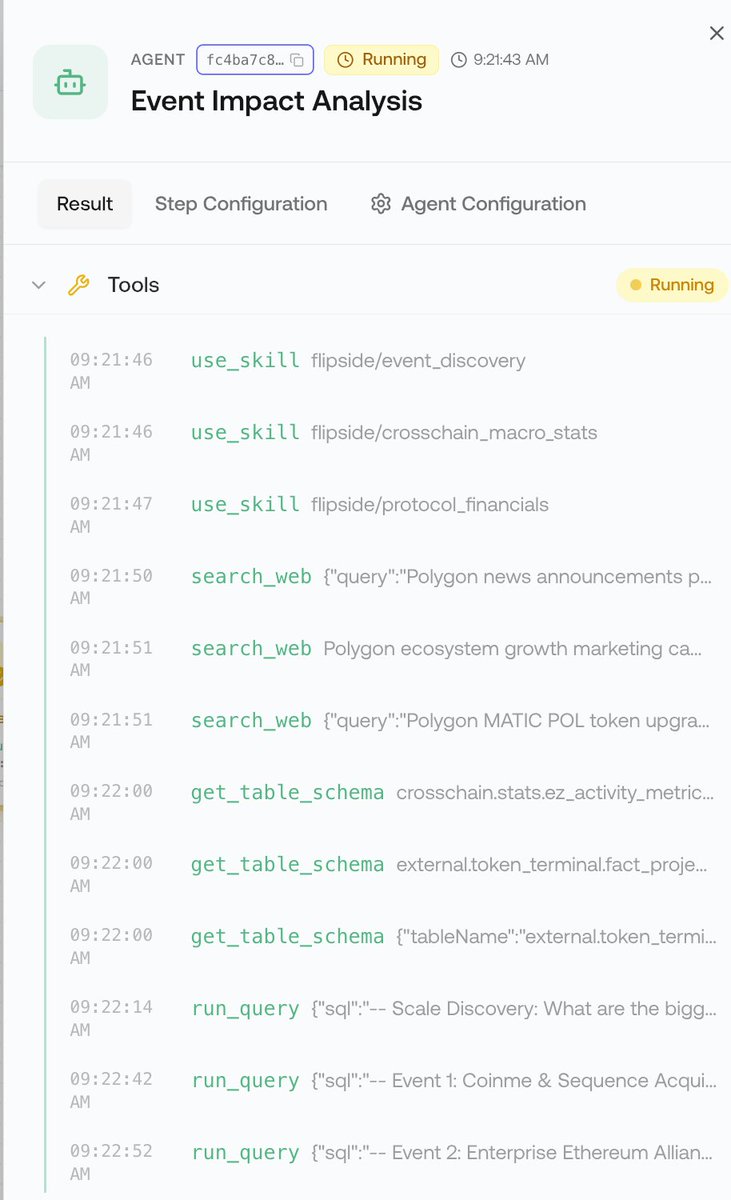Click timestamp 09:22:42 AM
The width and height of the screenshot is (731, 1200).
tap(111, 1090)
